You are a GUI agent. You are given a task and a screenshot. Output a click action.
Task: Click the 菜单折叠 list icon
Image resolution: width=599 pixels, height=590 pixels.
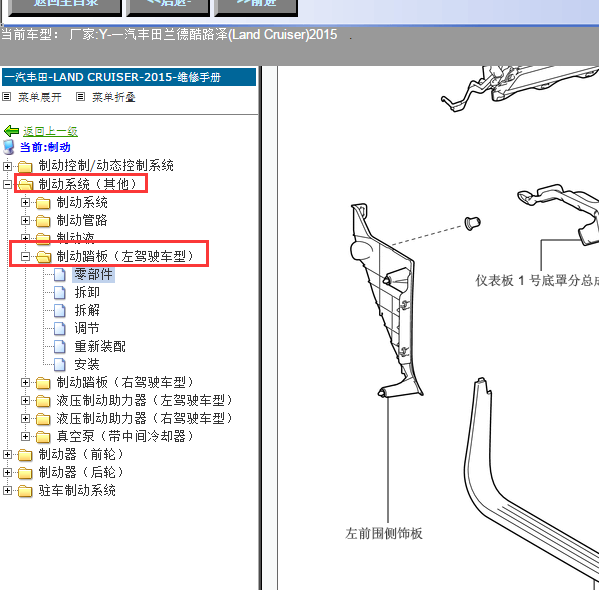tap(80, 97)
